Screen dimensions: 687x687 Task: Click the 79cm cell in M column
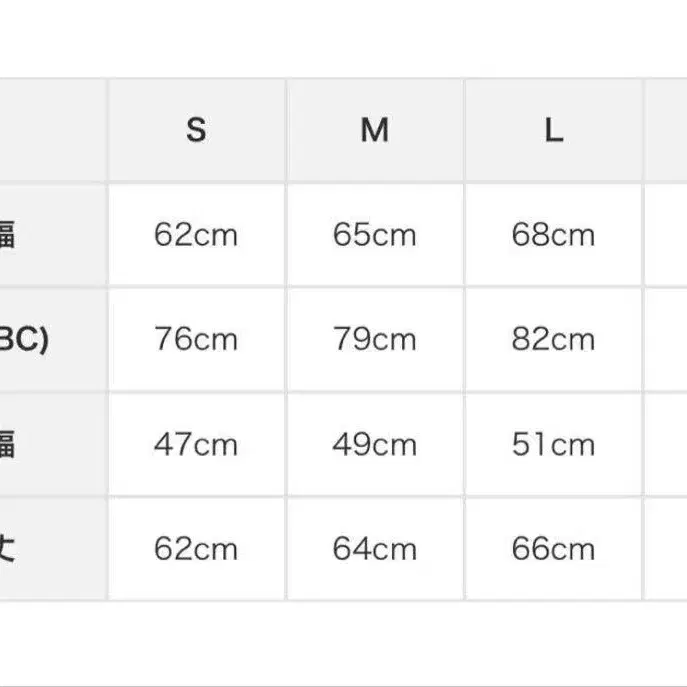click(374, 340)
